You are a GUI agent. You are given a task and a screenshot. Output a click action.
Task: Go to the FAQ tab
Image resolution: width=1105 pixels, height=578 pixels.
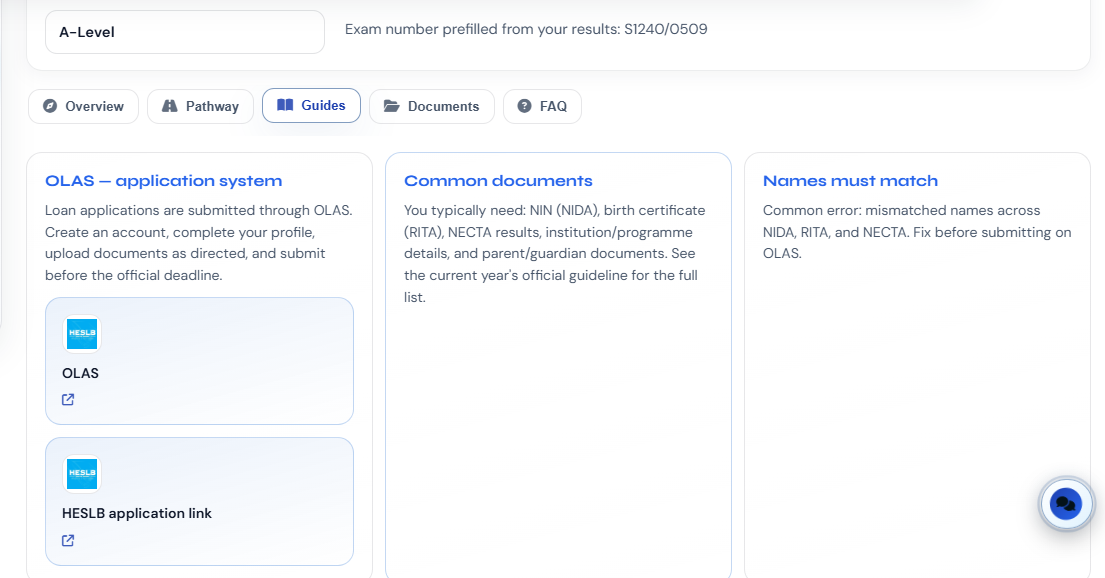pyautogui.click(x=542, y=106)
